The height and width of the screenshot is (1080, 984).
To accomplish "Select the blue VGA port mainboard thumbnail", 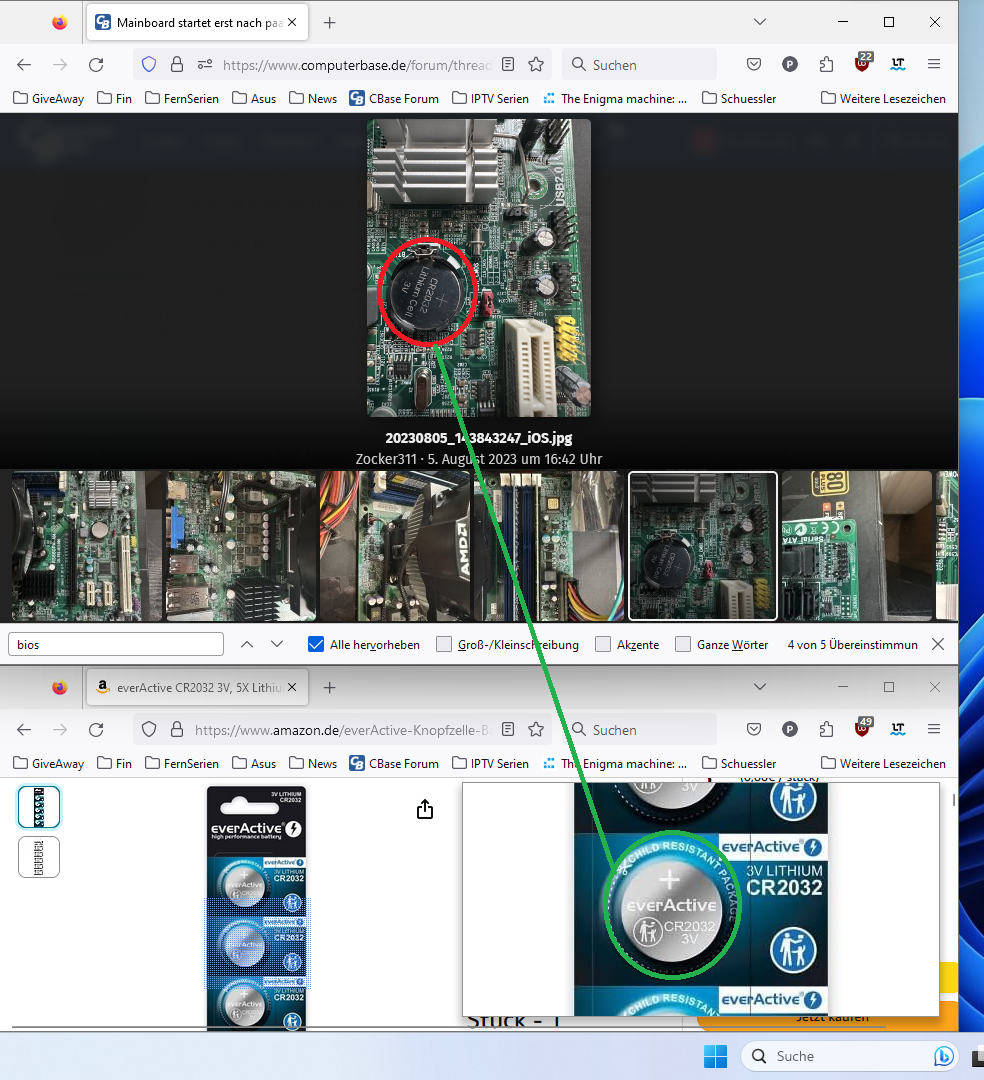I will tap(241, 546).
